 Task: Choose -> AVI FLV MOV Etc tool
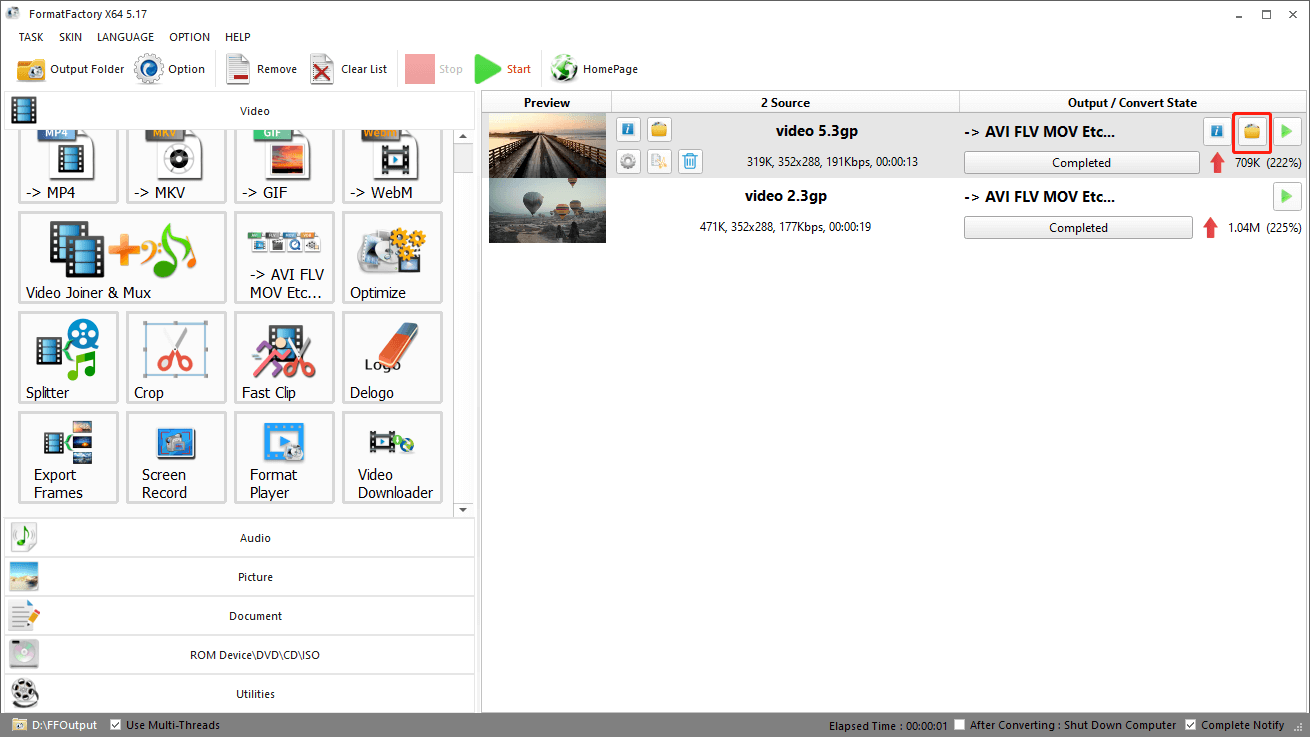[284, 258]
